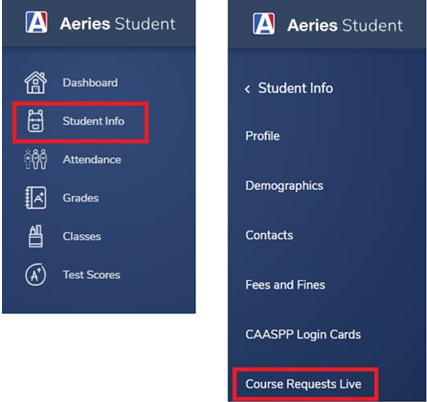
Task: Click the Student Info backpack icon
Action: 36,121
